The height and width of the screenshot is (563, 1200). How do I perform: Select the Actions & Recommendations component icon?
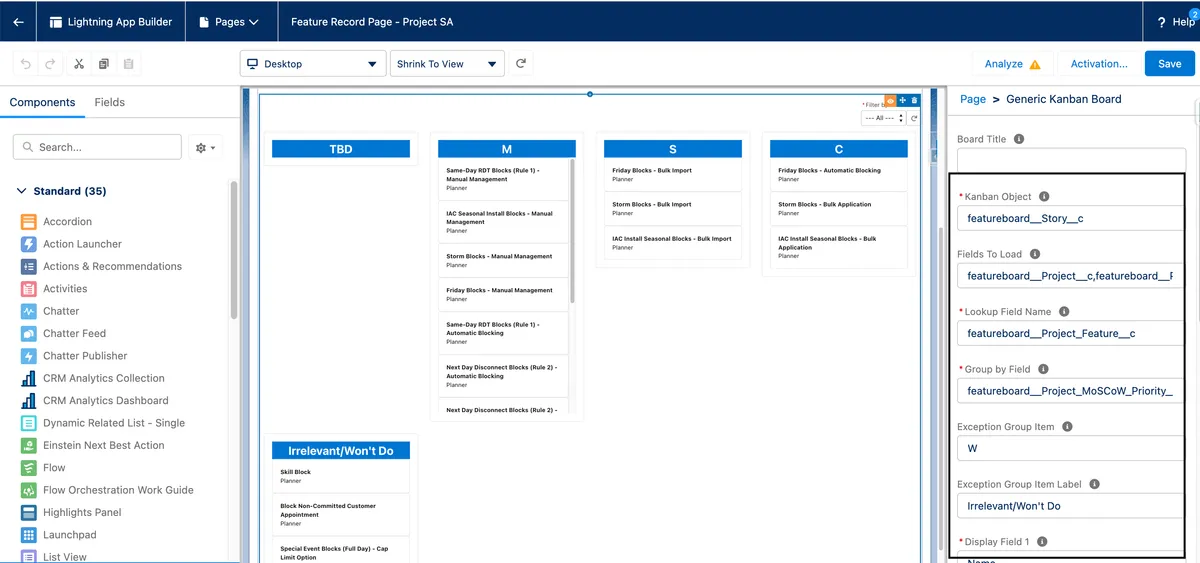[28, 266]
